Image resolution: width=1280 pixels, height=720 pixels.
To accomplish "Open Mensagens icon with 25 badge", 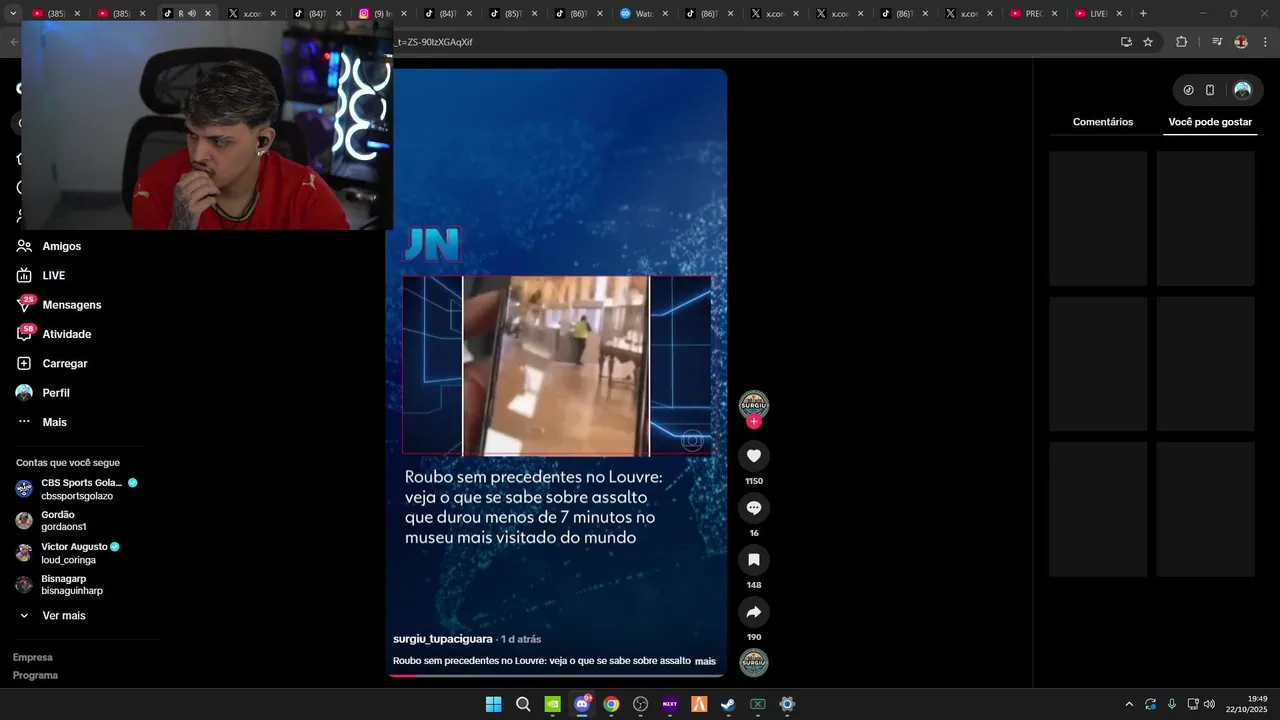I will tap(24, 304).
